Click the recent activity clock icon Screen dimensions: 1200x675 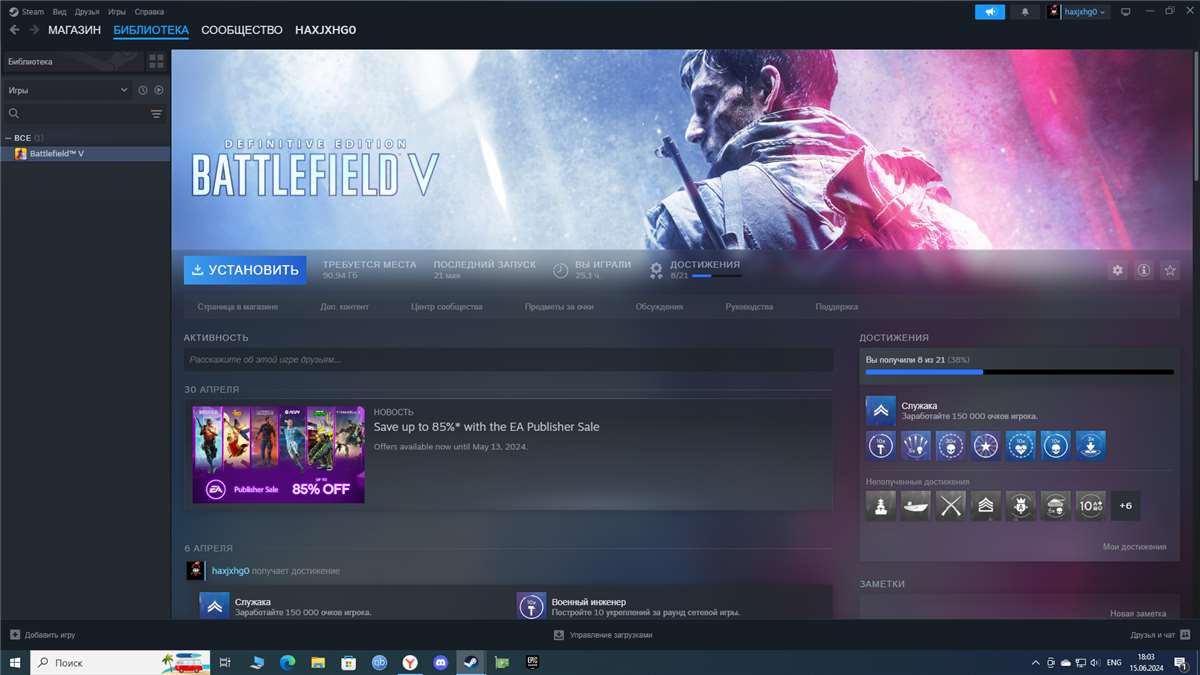pos(143,90)
